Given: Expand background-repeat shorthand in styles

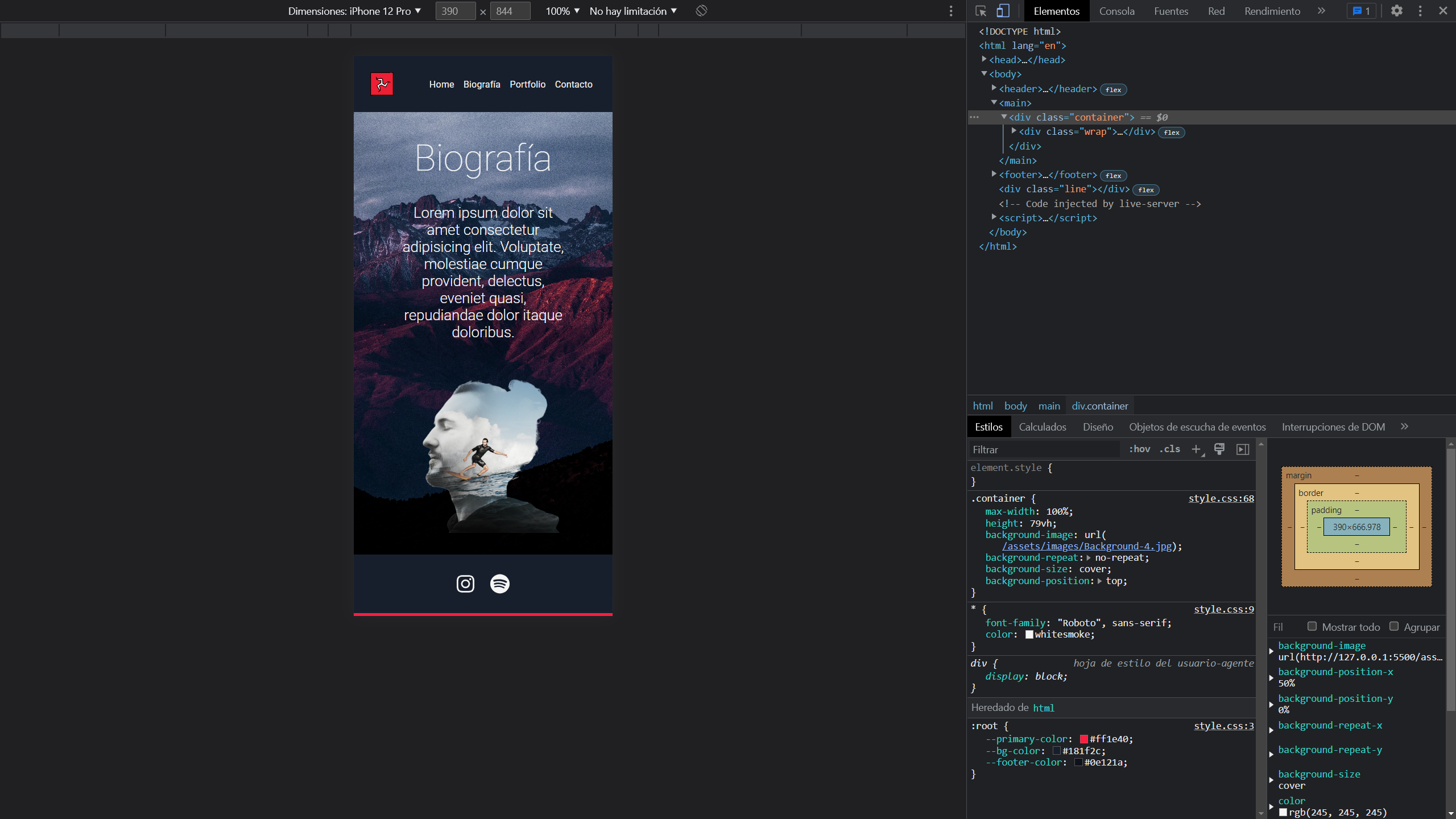Looking at the screenshot, I should (1089, 558).
